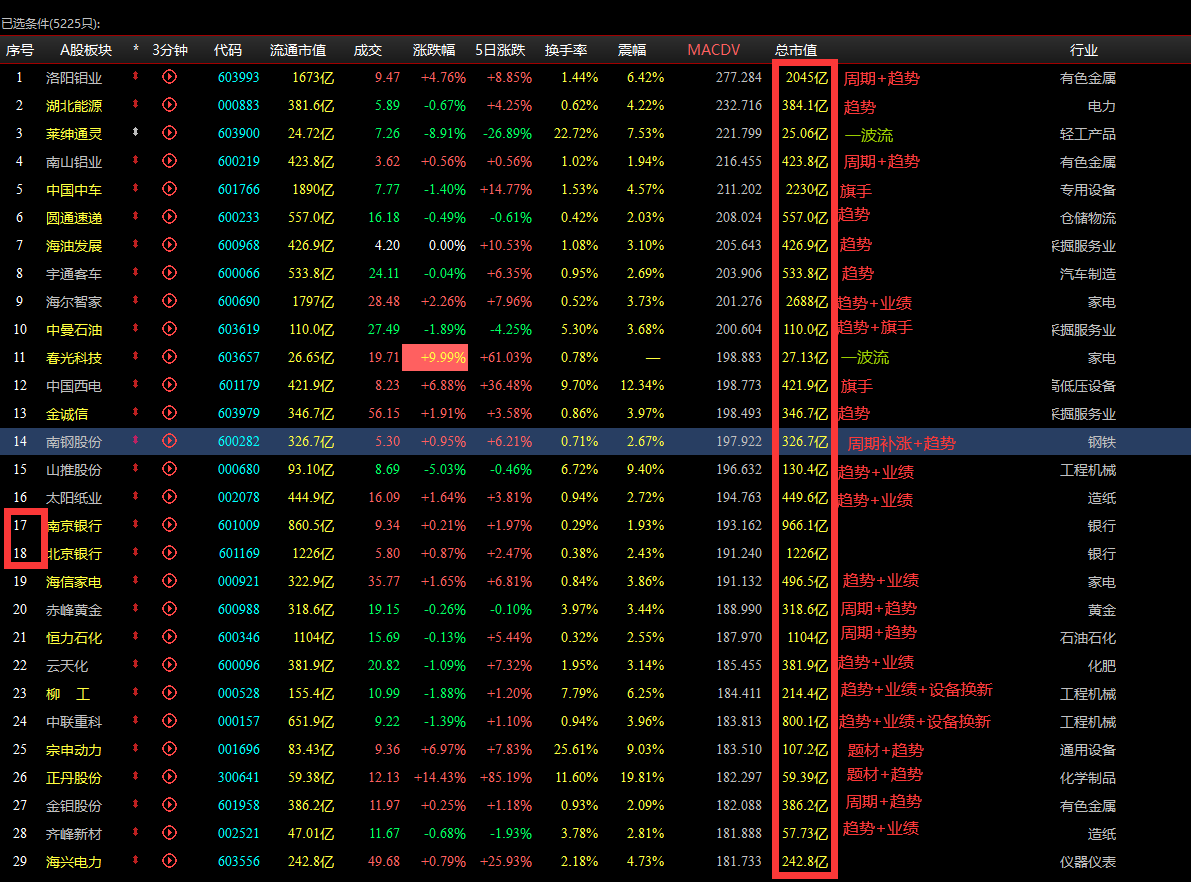
Task: Open 3-minute chart icon for 中联重科
Action: 169,721
